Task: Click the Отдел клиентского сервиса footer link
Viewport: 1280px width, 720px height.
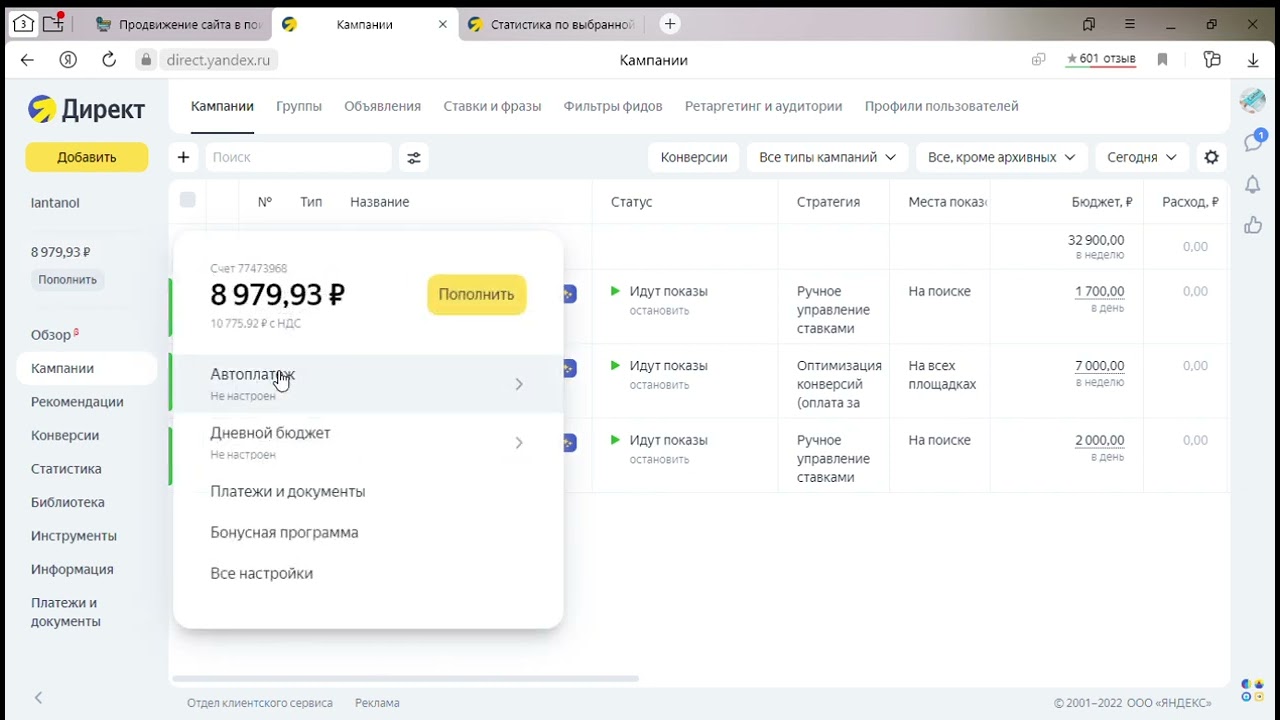Action: pyautogui.click(x=260, y=703)
